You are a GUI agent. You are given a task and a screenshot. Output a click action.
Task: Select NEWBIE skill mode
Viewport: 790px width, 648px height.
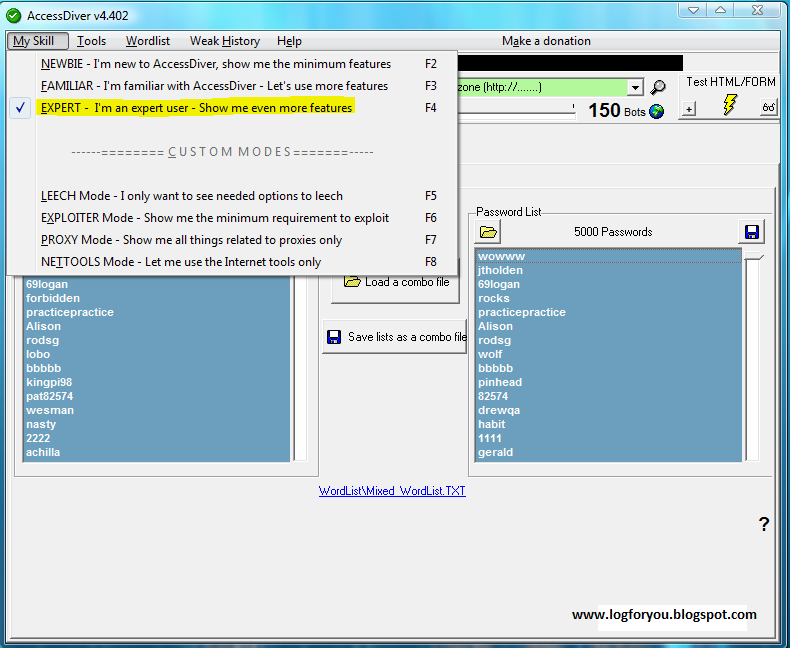tap(232, 64)
